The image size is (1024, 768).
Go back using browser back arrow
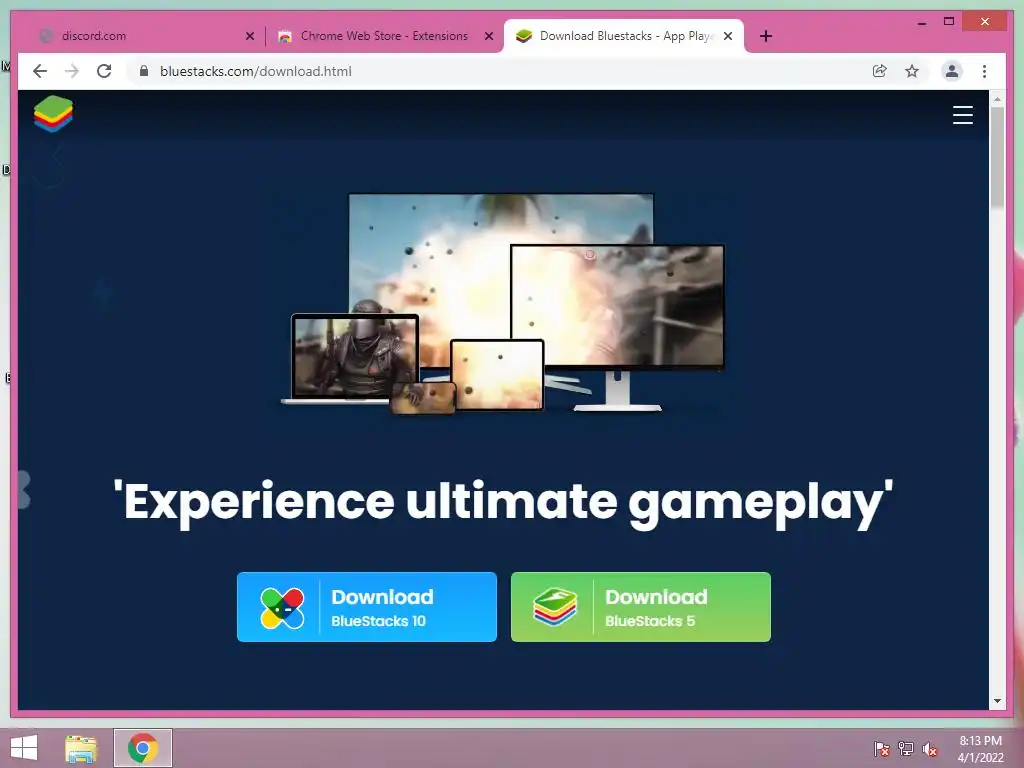(40, 71)
